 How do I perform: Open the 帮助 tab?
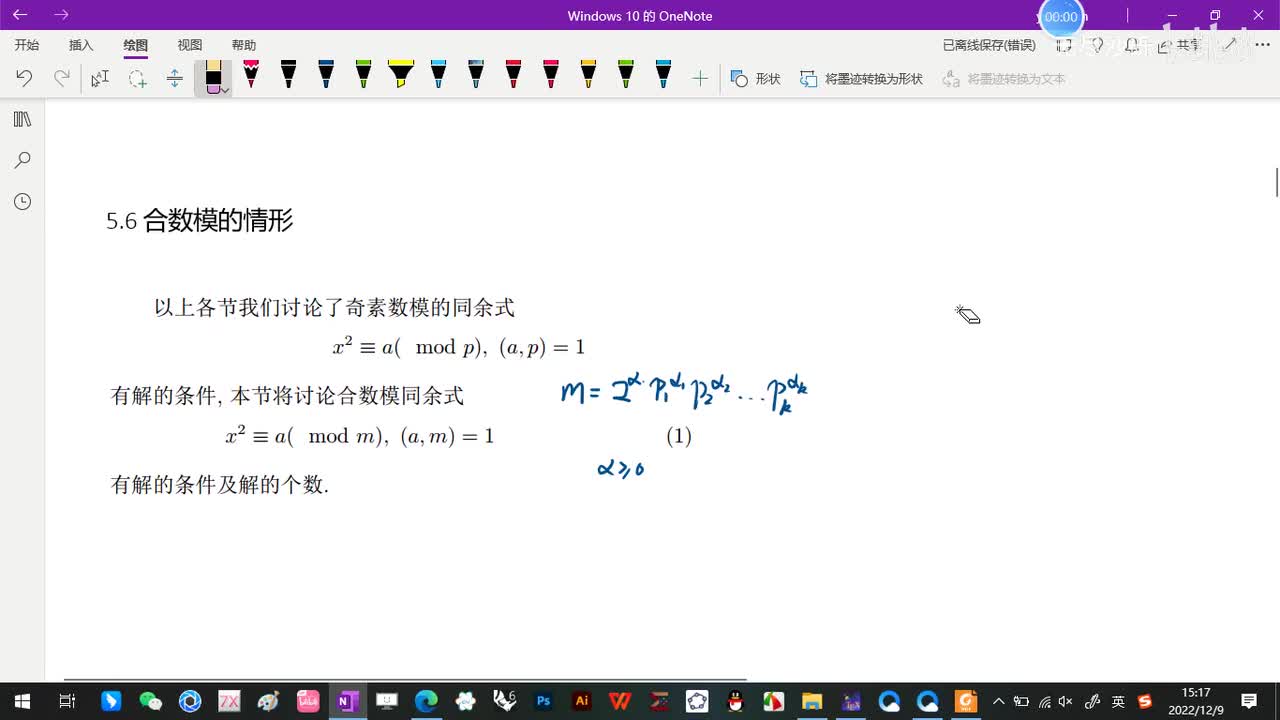click(x=244, y=45)
